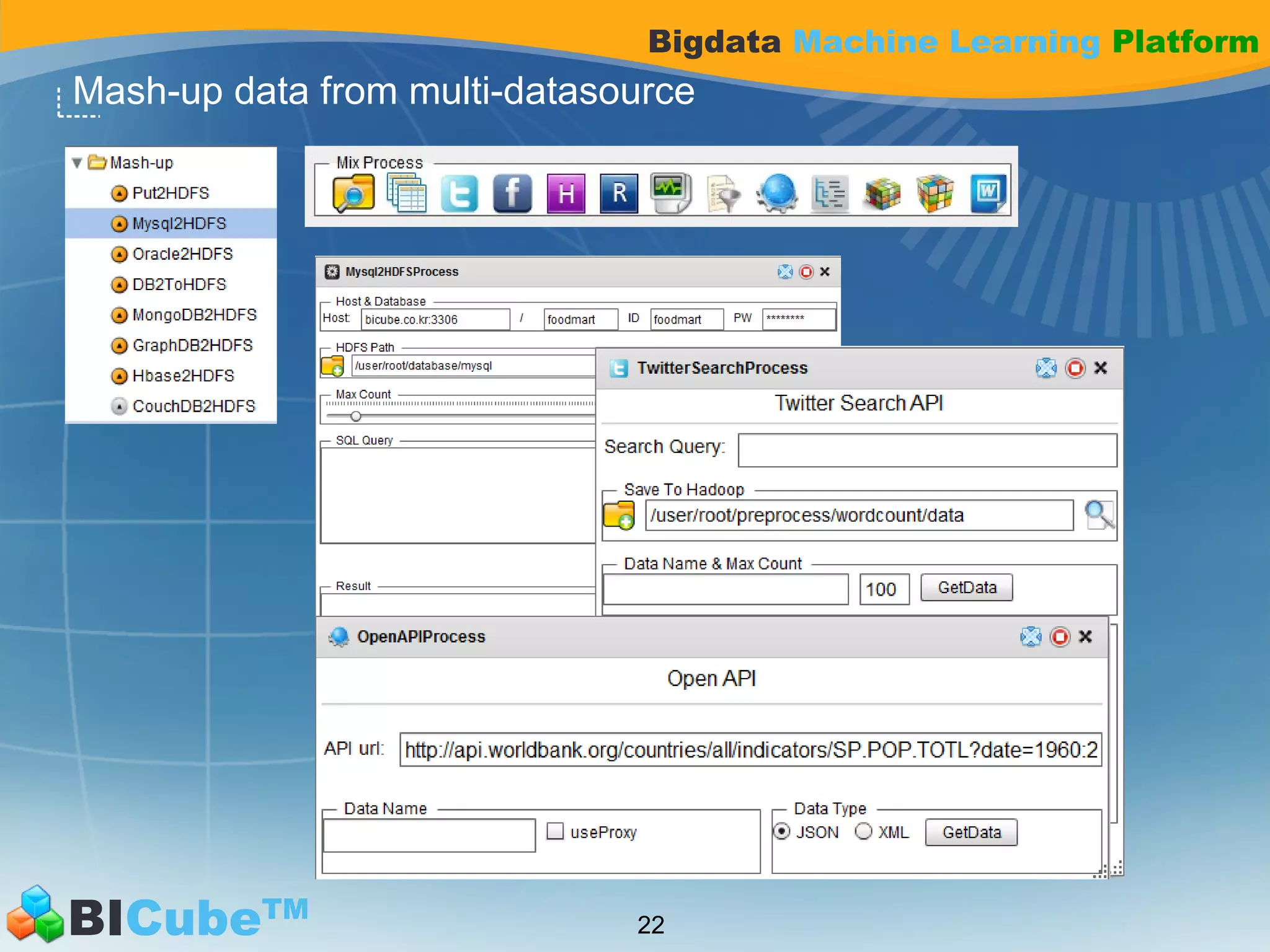Select the Facebook icon in Mix Process toolbar
Screen dimensions: 1270x952
click(512, 193)
